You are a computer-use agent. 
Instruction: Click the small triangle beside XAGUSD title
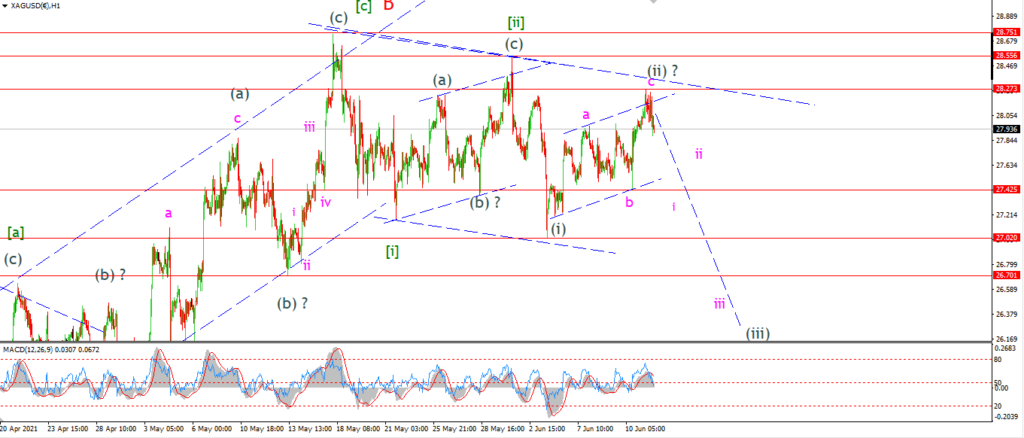point(6,6)
